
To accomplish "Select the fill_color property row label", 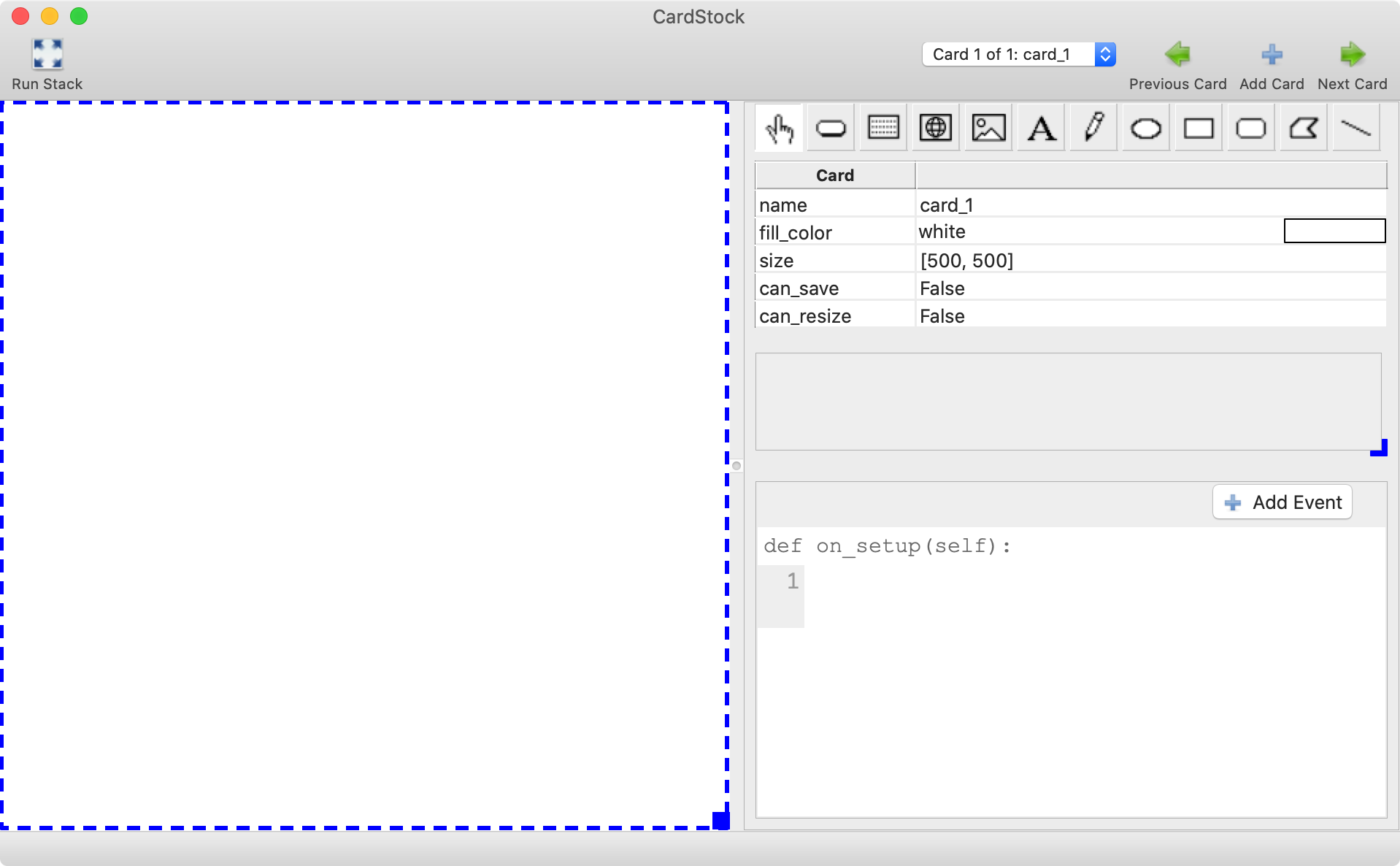I will tap(835, 233).
